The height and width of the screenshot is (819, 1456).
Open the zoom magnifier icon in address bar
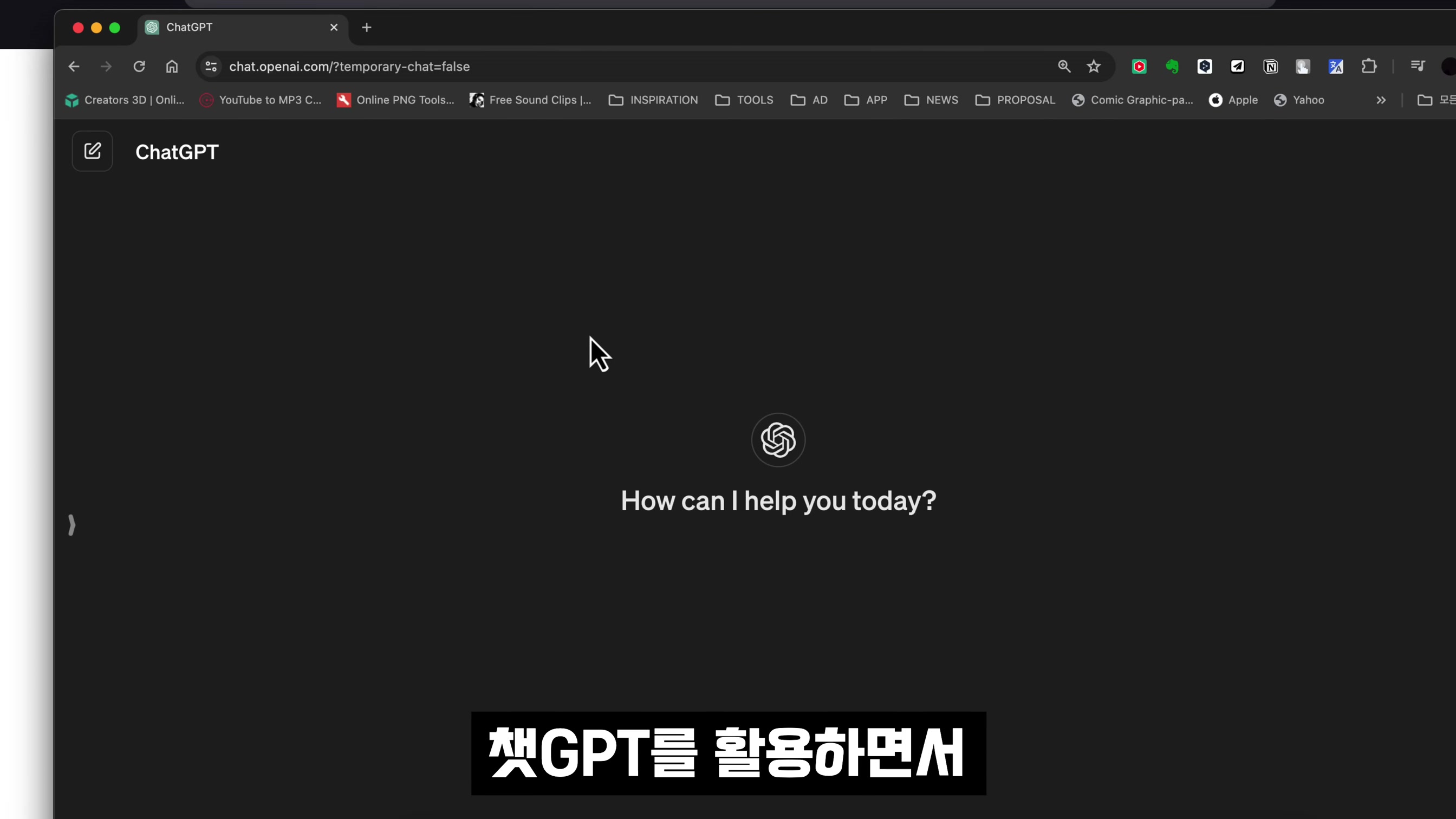tap(1064, 67)
